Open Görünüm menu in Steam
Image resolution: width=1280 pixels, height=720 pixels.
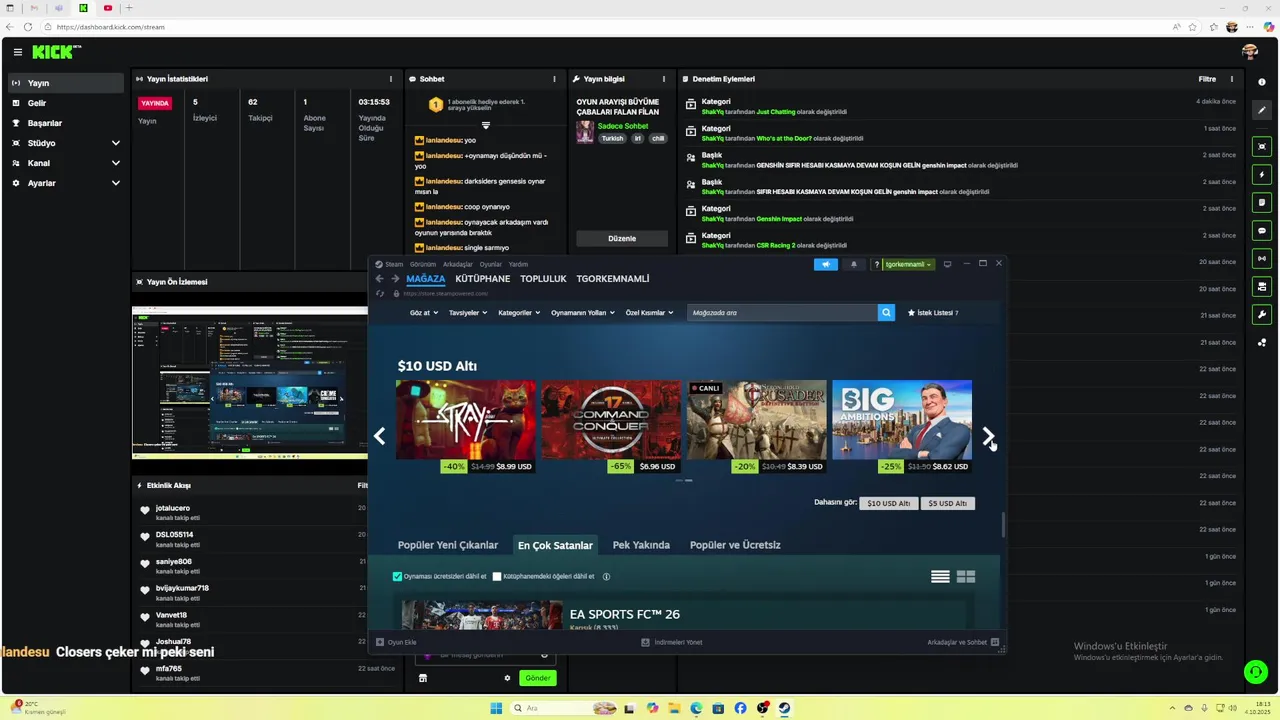point(423,264)
